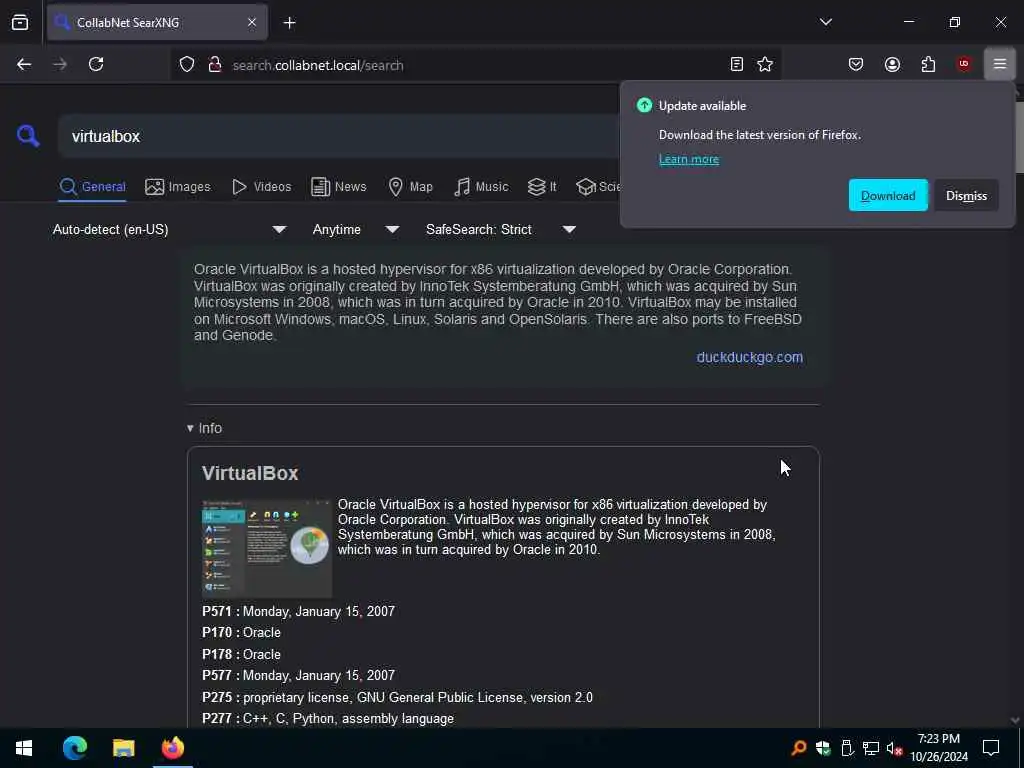Open the Learn more link

(x=688, y=159)
